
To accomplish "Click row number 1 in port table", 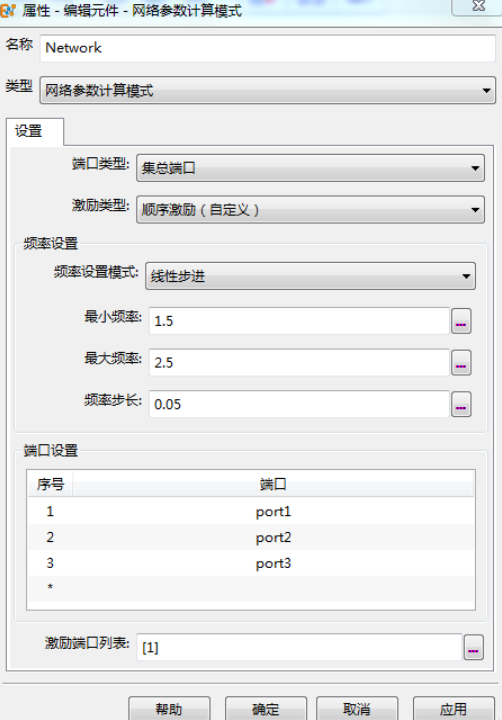I will 50,512.
